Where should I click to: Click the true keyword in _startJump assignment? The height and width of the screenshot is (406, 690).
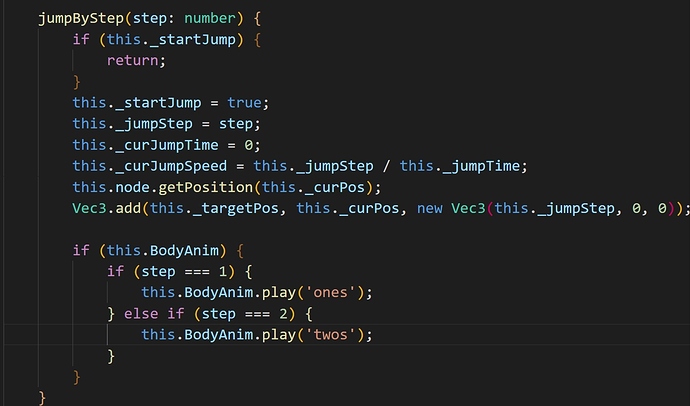(x=245, y=102)
